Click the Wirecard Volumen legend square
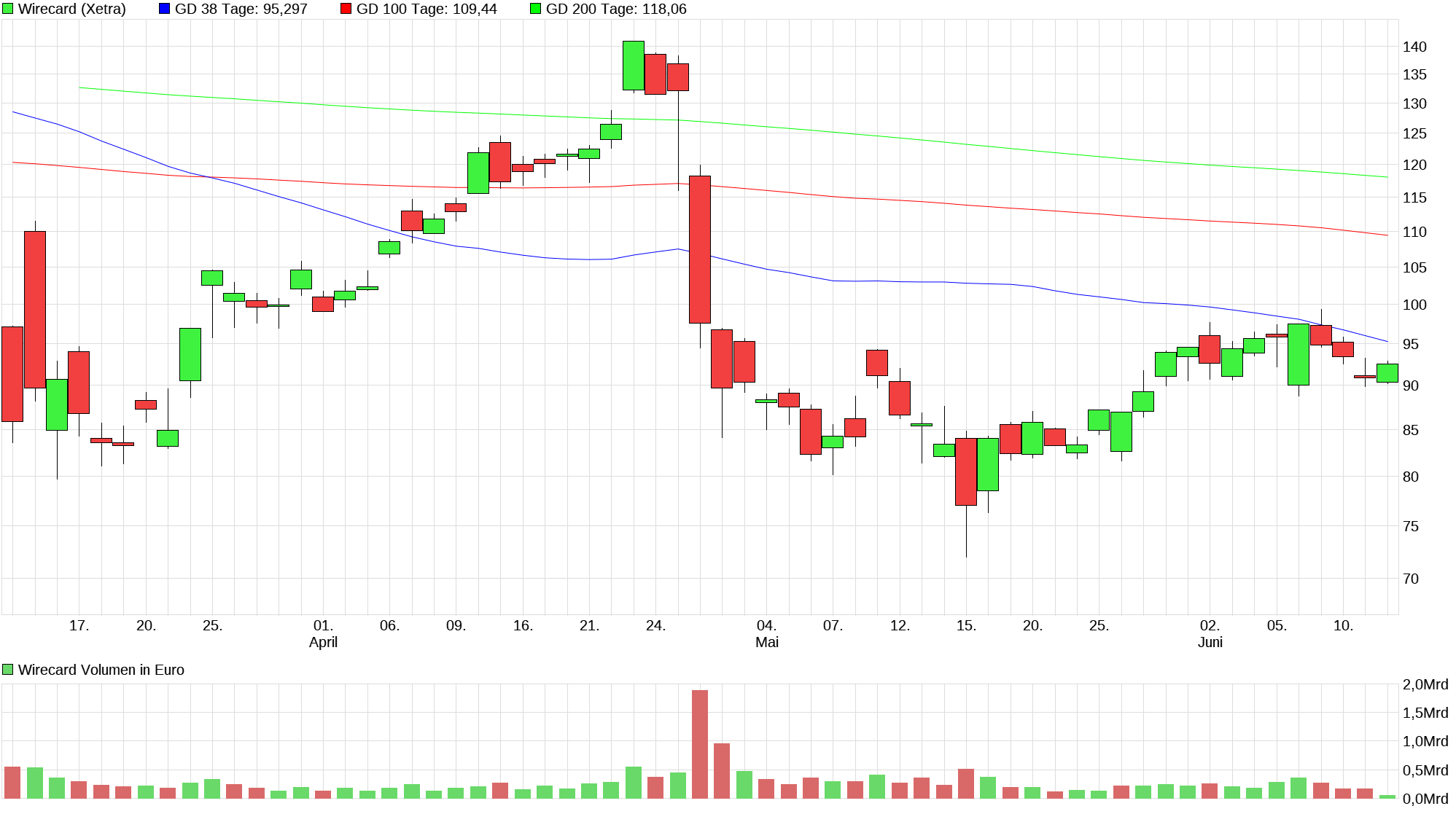Viewport: 1456px width, 814px height. [x=8, y=670]
